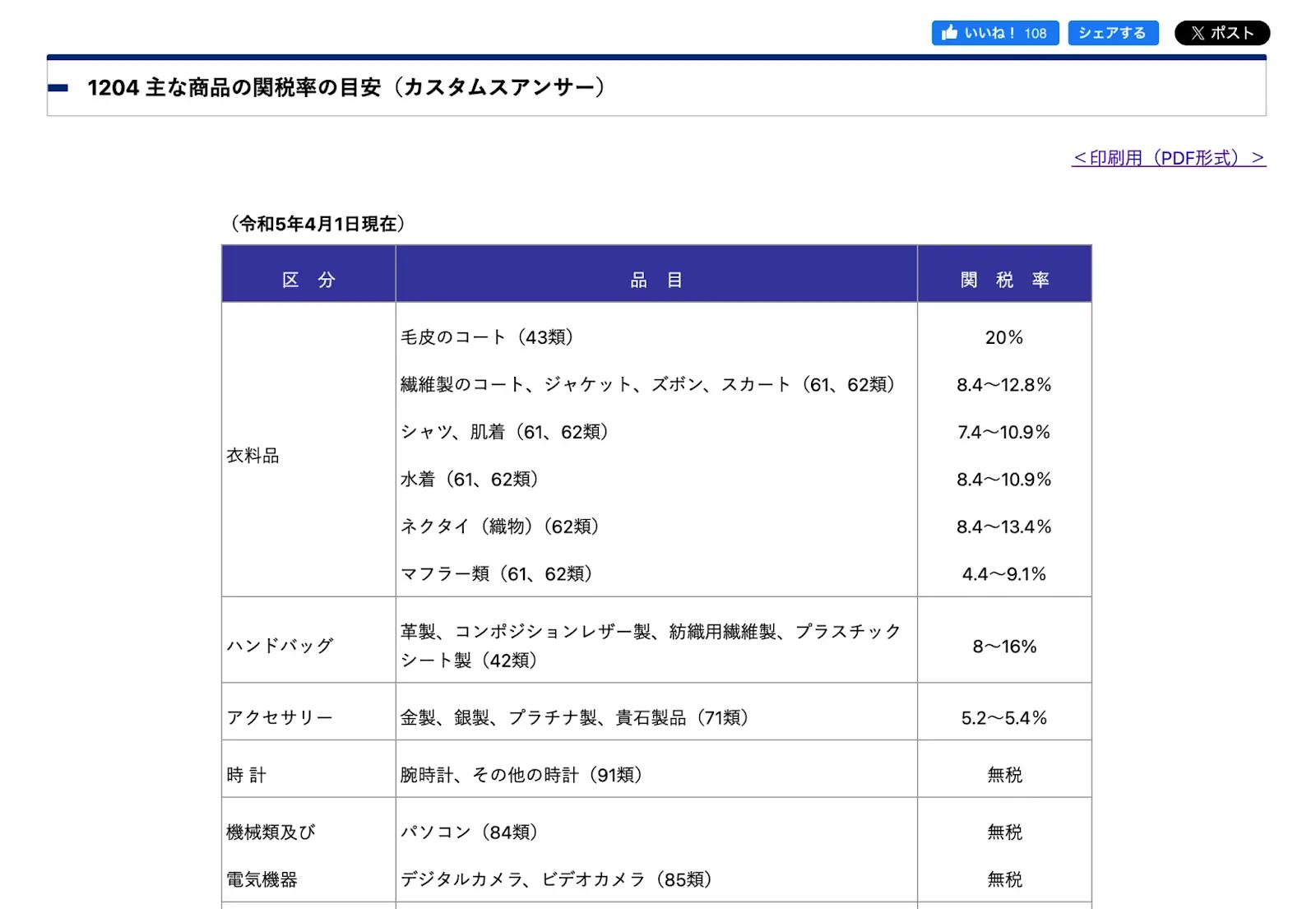Click the page heading 1204 主な商品の関税率の目安
This screenshot has width=1316, height=909.
pyautogui.click(x=346, y=87)
